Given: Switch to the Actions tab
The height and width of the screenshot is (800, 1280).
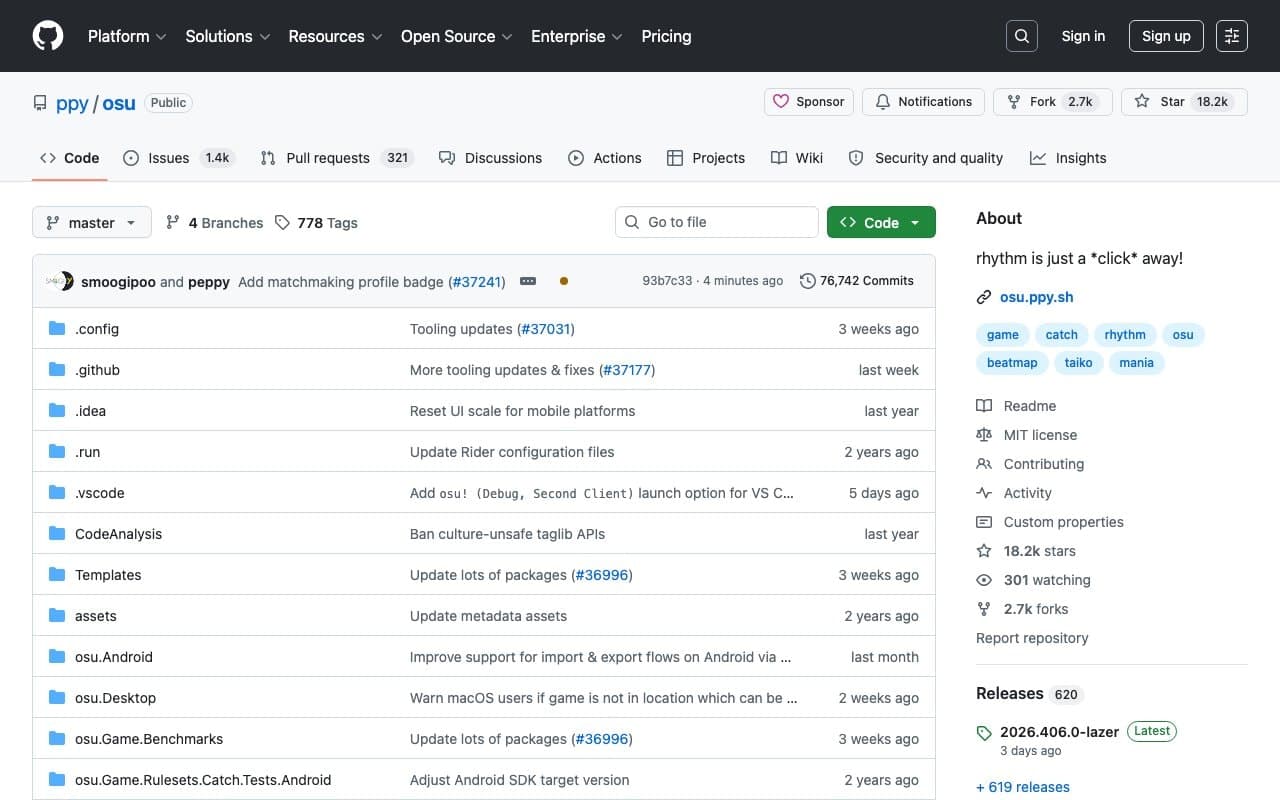Looking at the screenshot, I should click(605, 158).
